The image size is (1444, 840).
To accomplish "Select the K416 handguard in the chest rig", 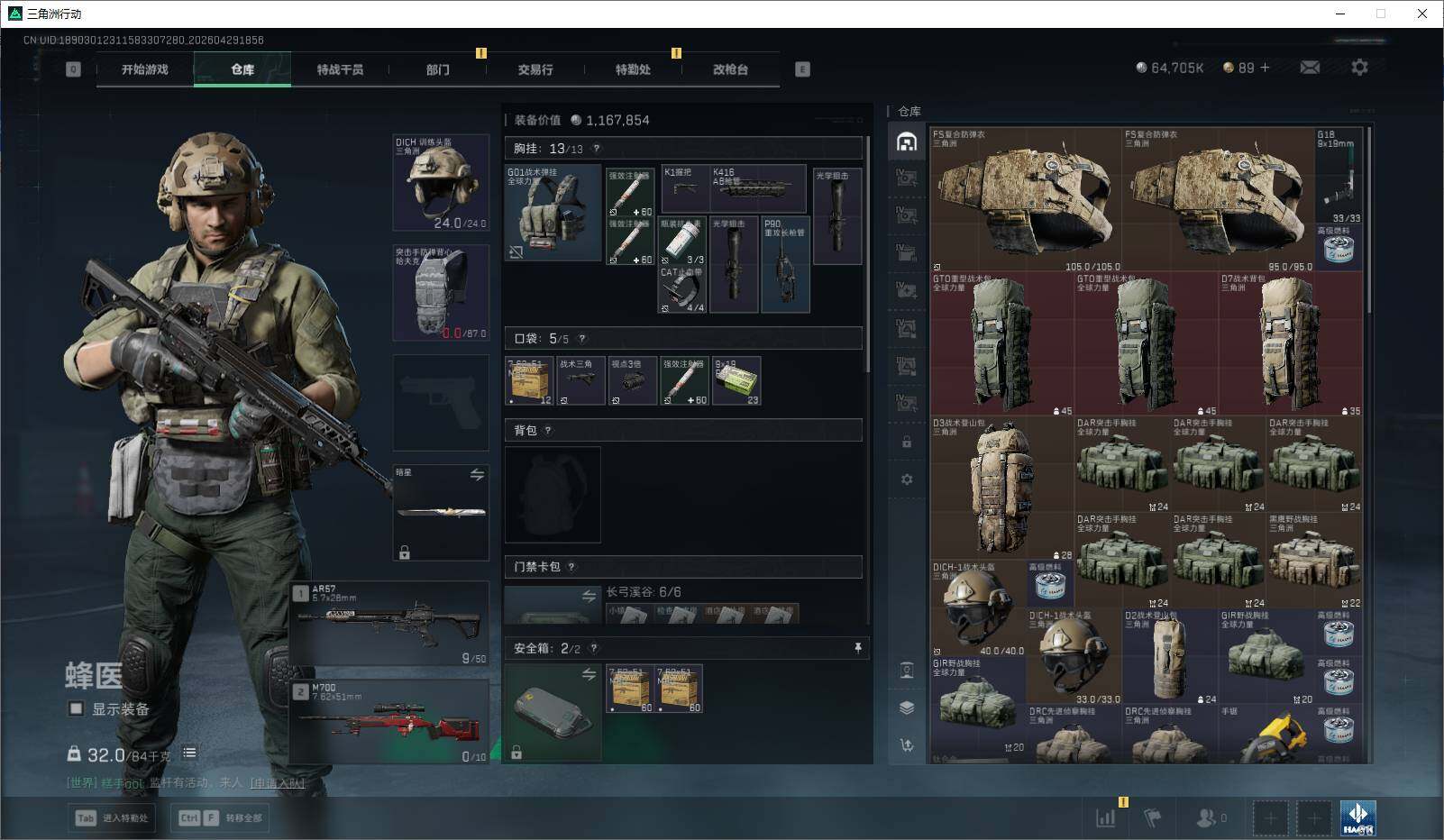I will [758, 188].
